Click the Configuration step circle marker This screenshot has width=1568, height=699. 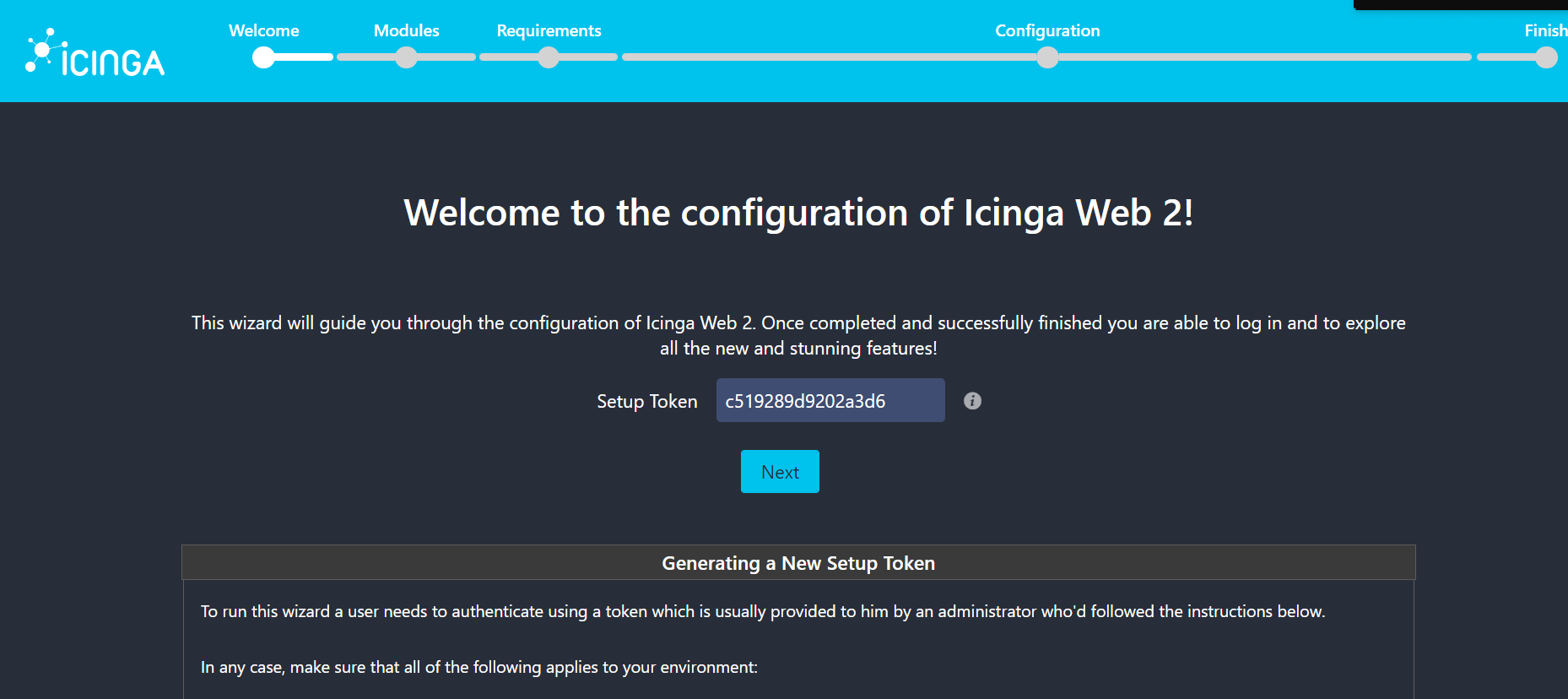pyautogui.click(x=1047, y=57)
